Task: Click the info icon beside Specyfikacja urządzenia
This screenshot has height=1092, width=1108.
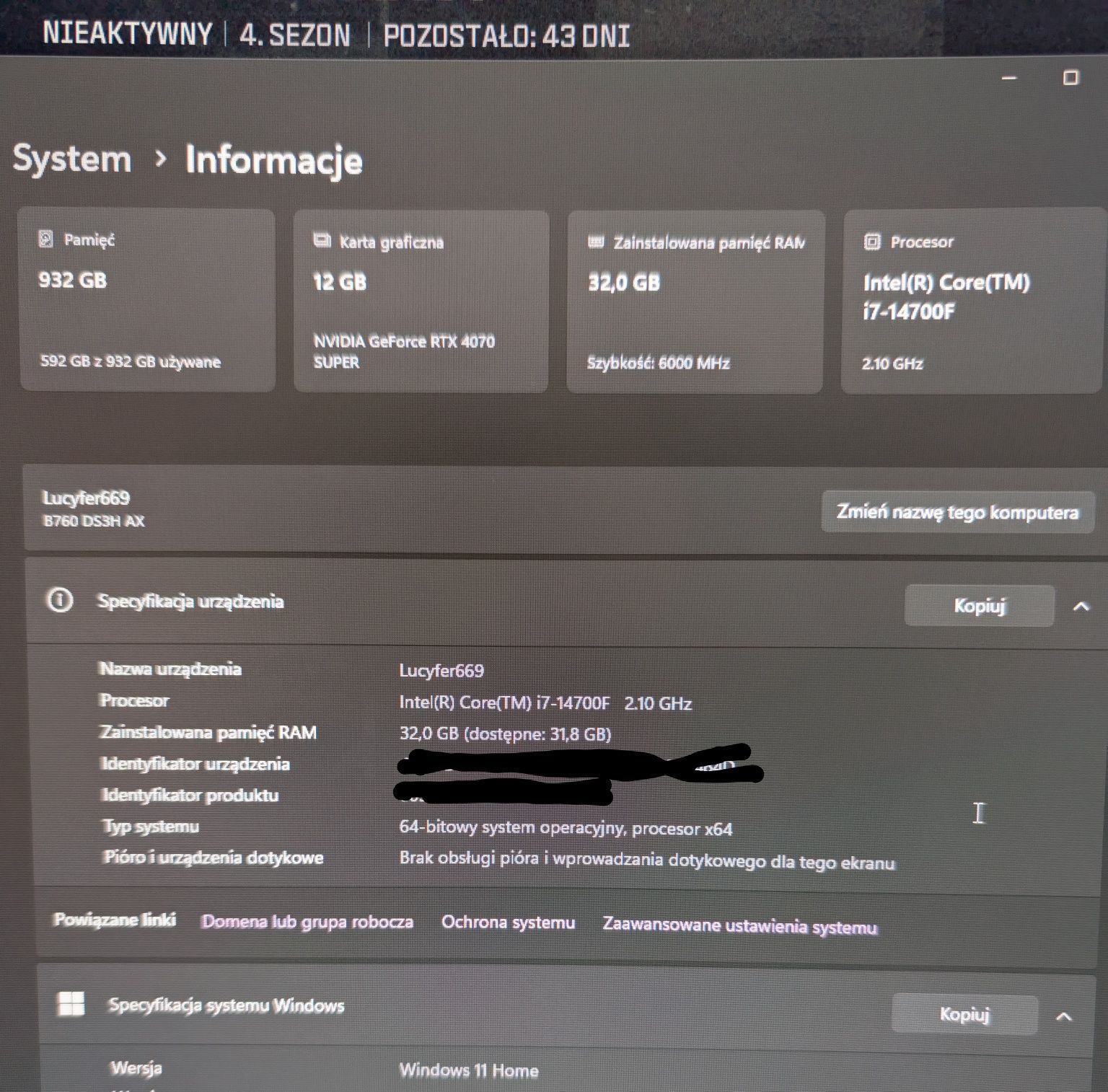Action: coord(60,599)
